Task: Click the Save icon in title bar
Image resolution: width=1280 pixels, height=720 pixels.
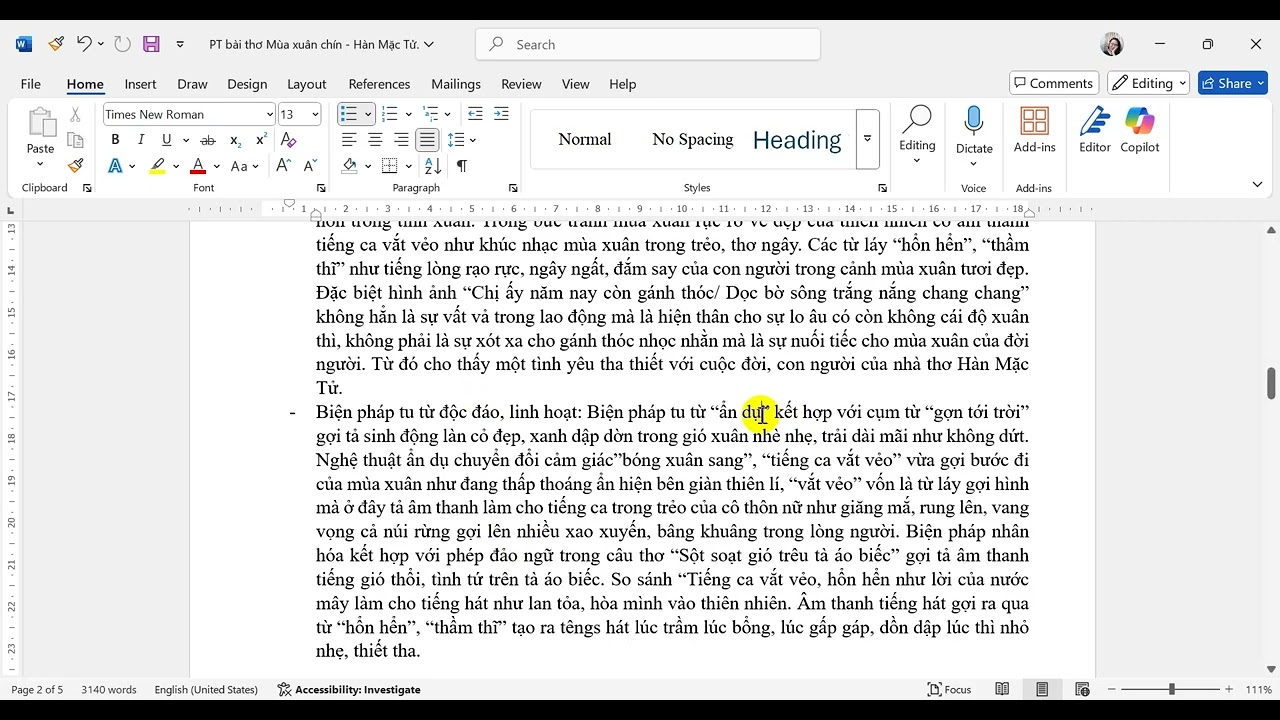Action: coord(151,44)
